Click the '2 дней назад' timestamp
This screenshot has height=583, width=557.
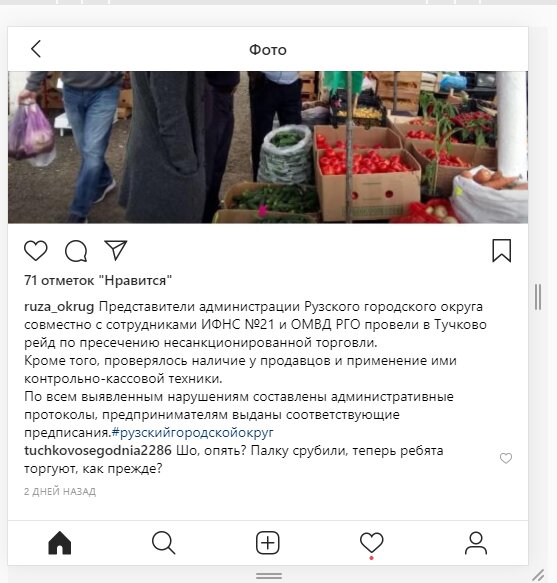60,492
